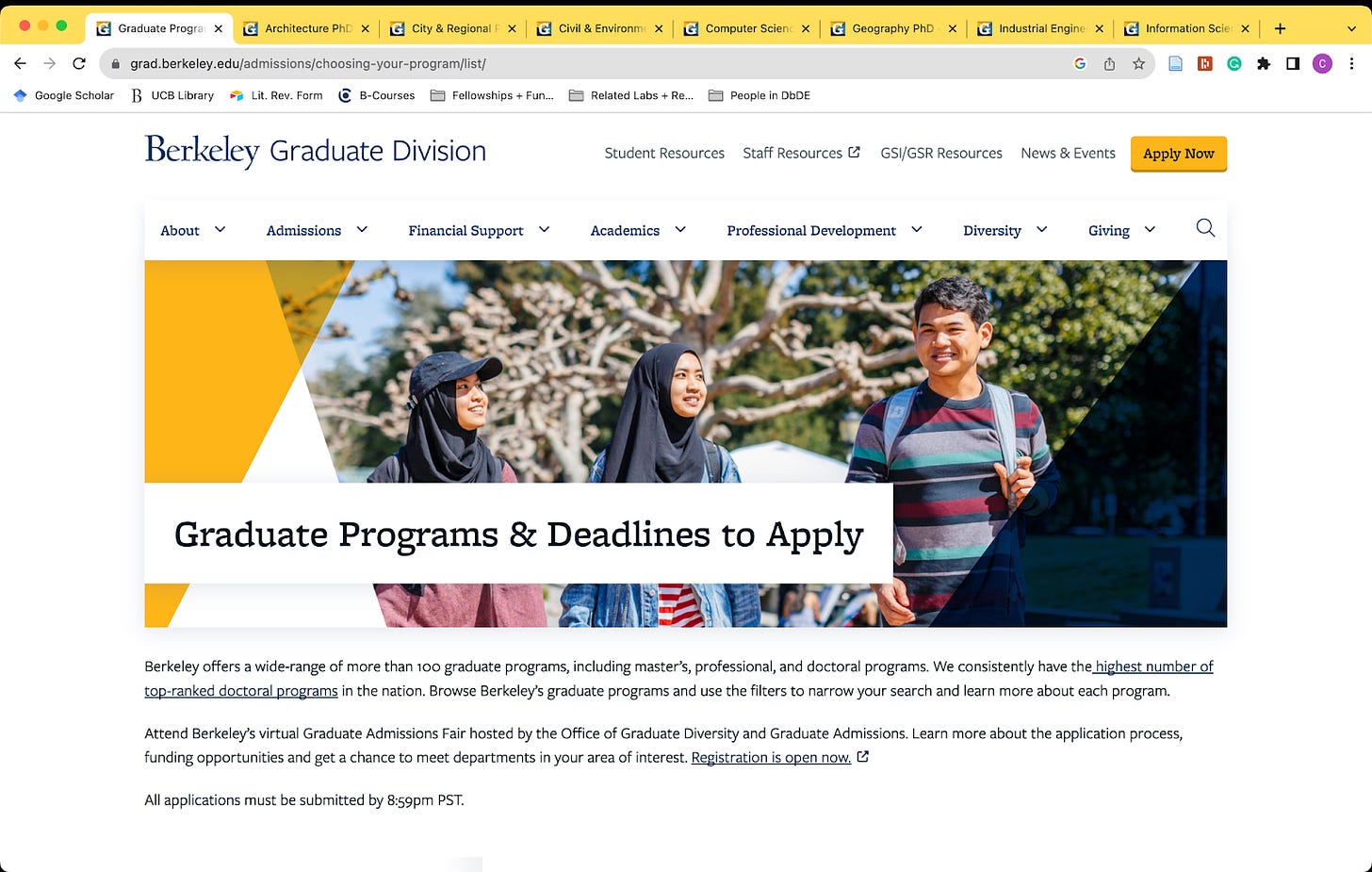Follow the Registration is open now link

pyautogui.click(x=771, y=757)
